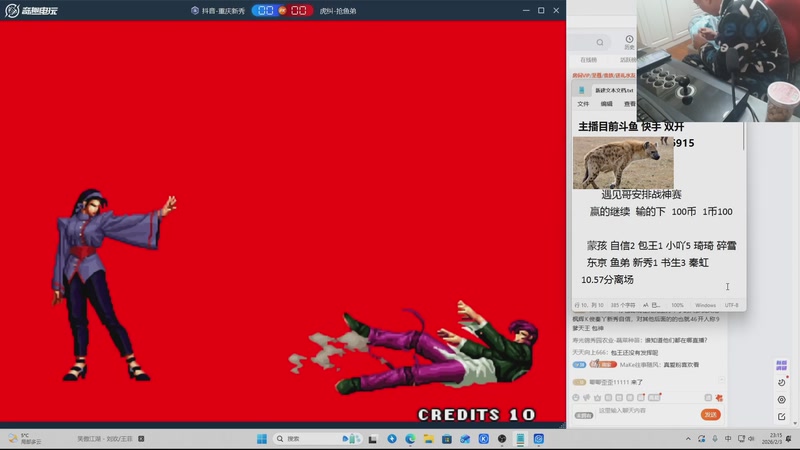Click the 中 input method indicator

(728, 439)
